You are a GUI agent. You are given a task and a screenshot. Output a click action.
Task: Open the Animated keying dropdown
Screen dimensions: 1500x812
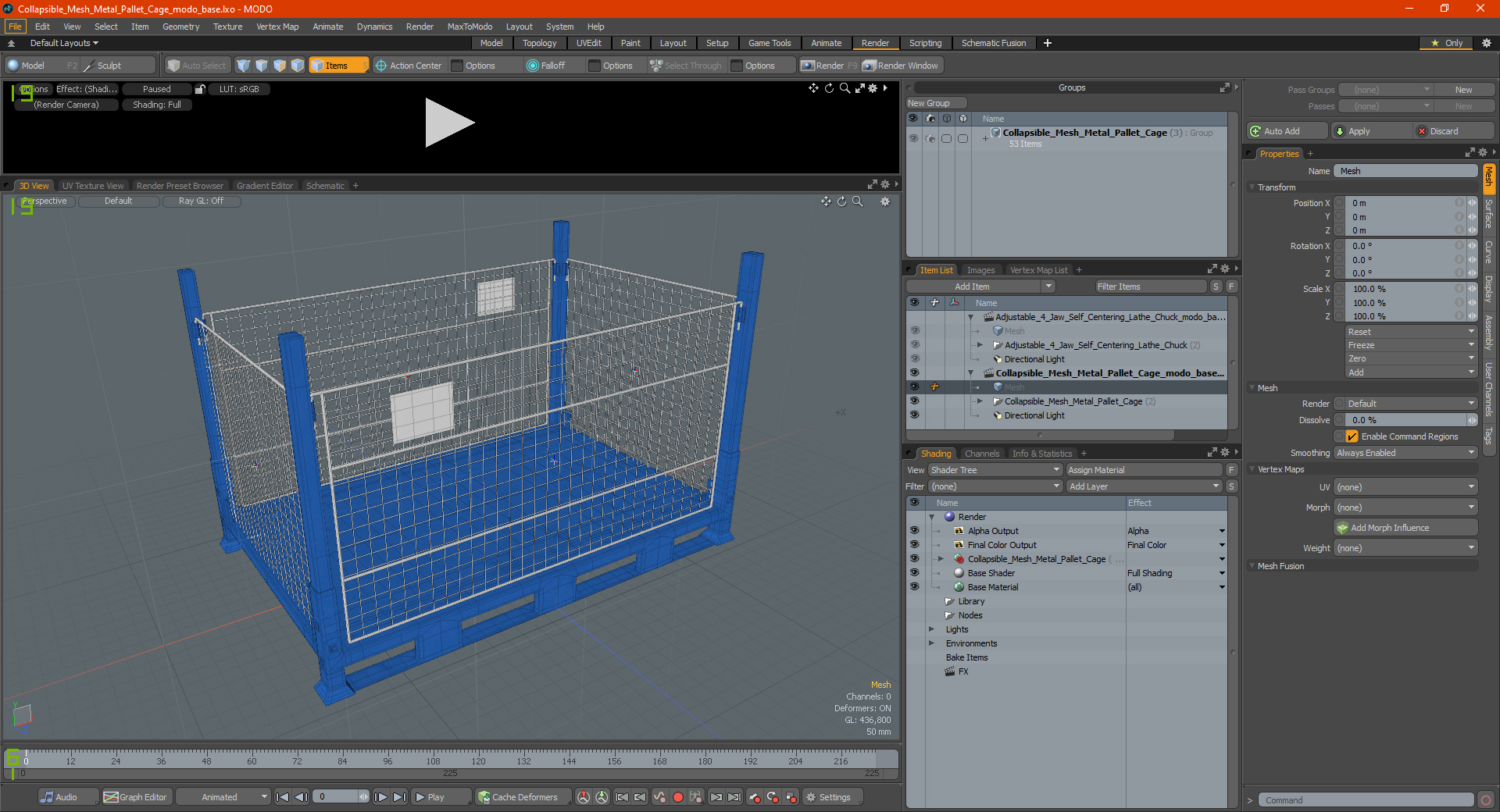coord(223,797)
